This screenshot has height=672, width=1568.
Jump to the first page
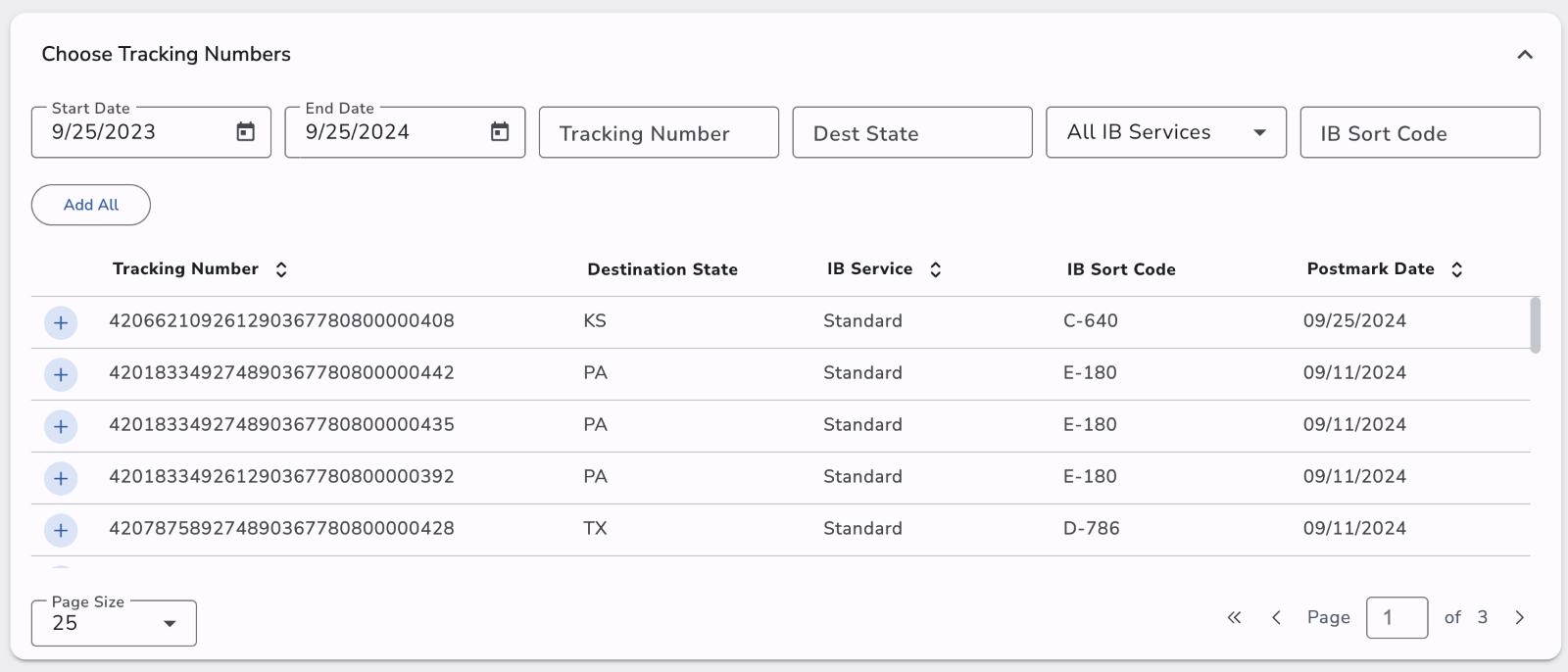(1234, 617)
